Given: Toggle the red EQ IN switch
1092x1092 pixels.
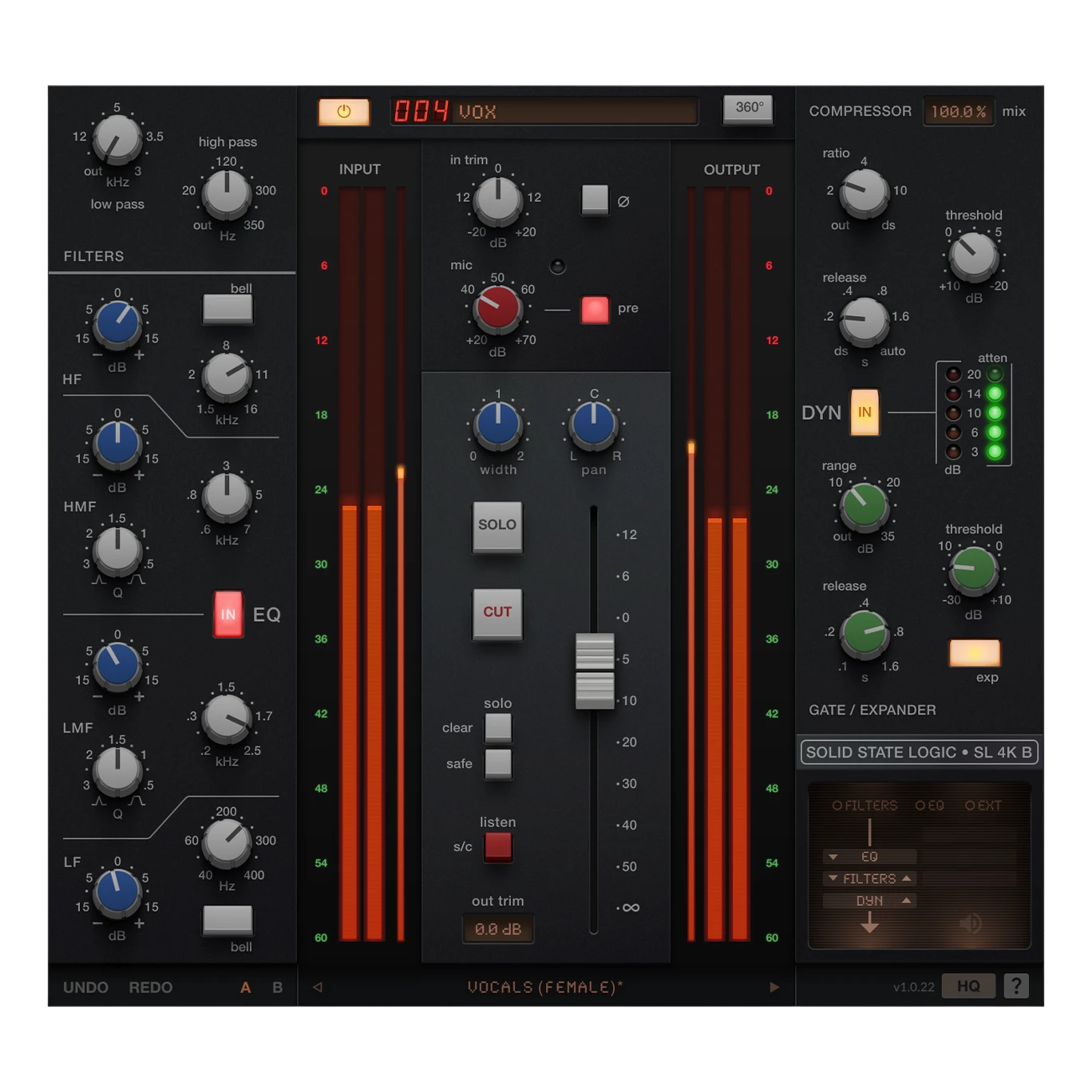Looking at the screenshot, I should pos(228,615).
